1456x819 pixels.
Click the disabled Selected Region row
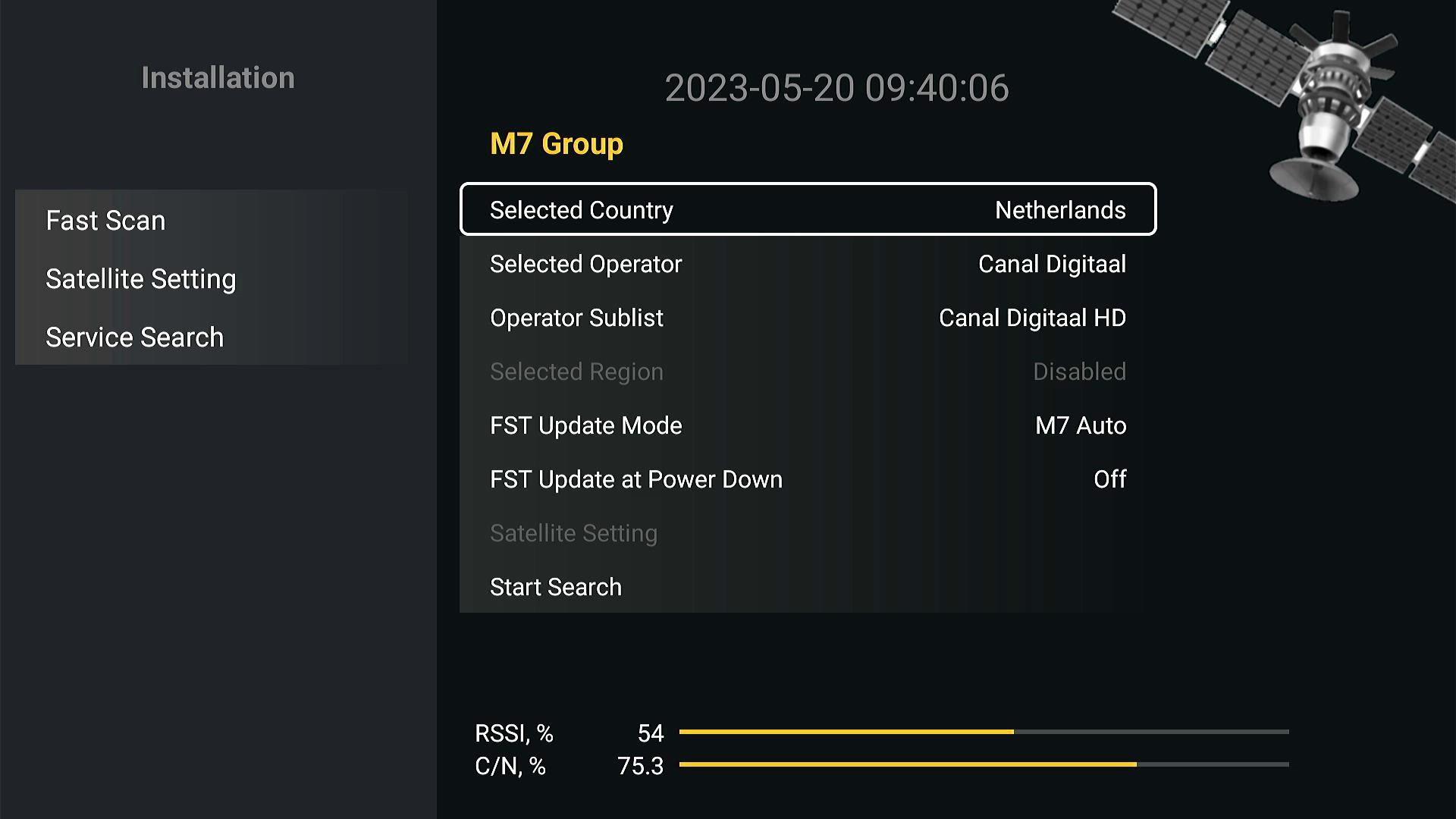[808, 372]
